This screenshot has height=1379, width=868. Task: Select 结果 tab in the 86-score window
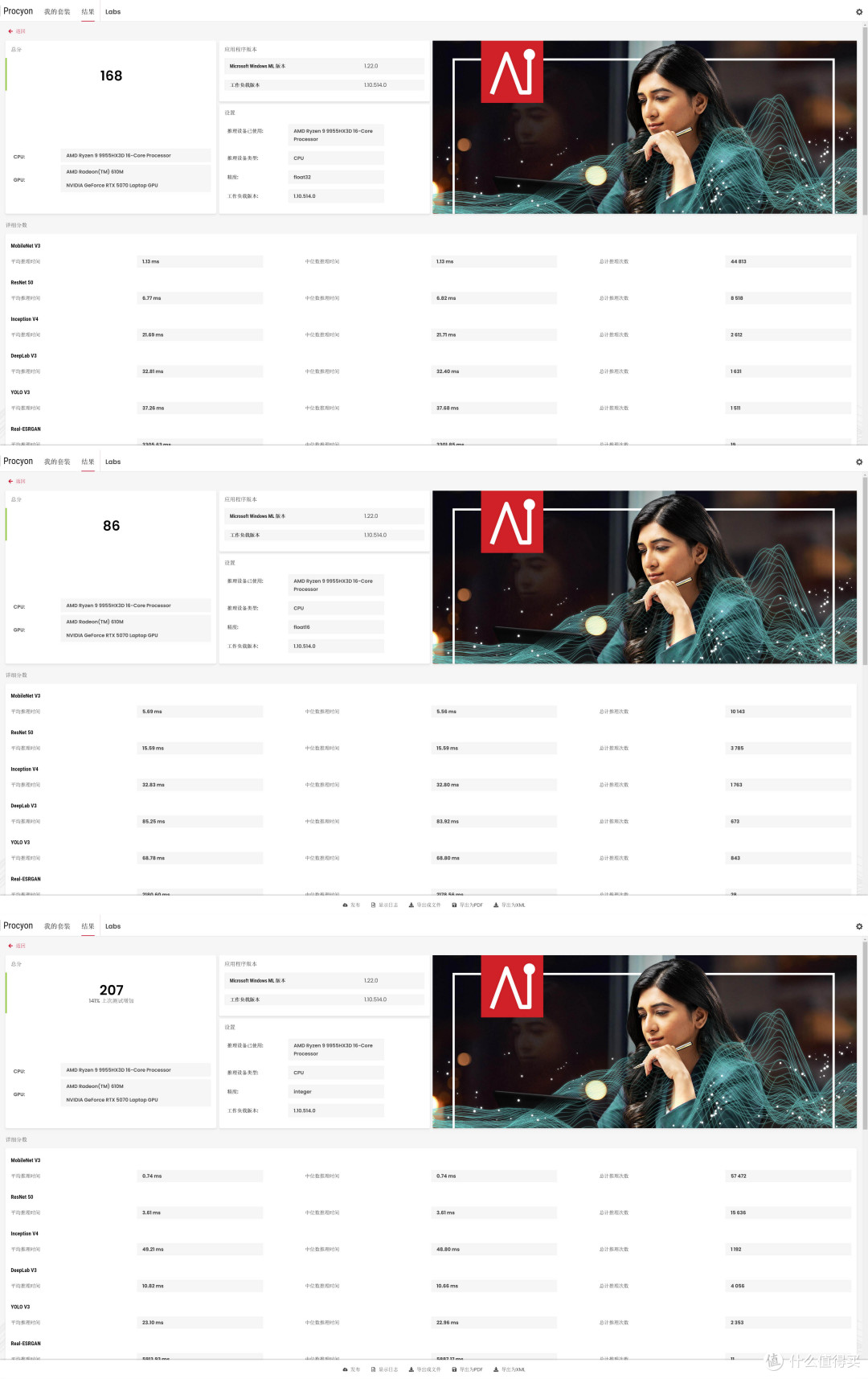coord(88,462)
